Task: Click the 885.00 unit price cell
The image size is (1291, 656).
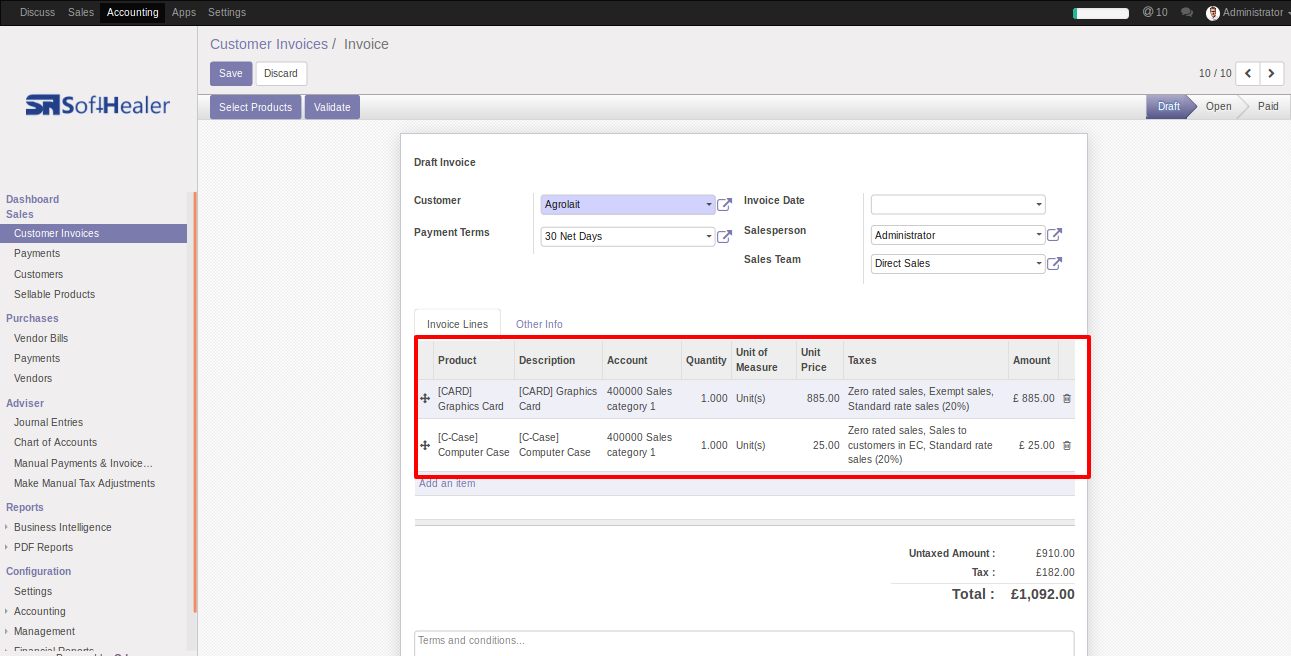Action: (x=820, y=398)
